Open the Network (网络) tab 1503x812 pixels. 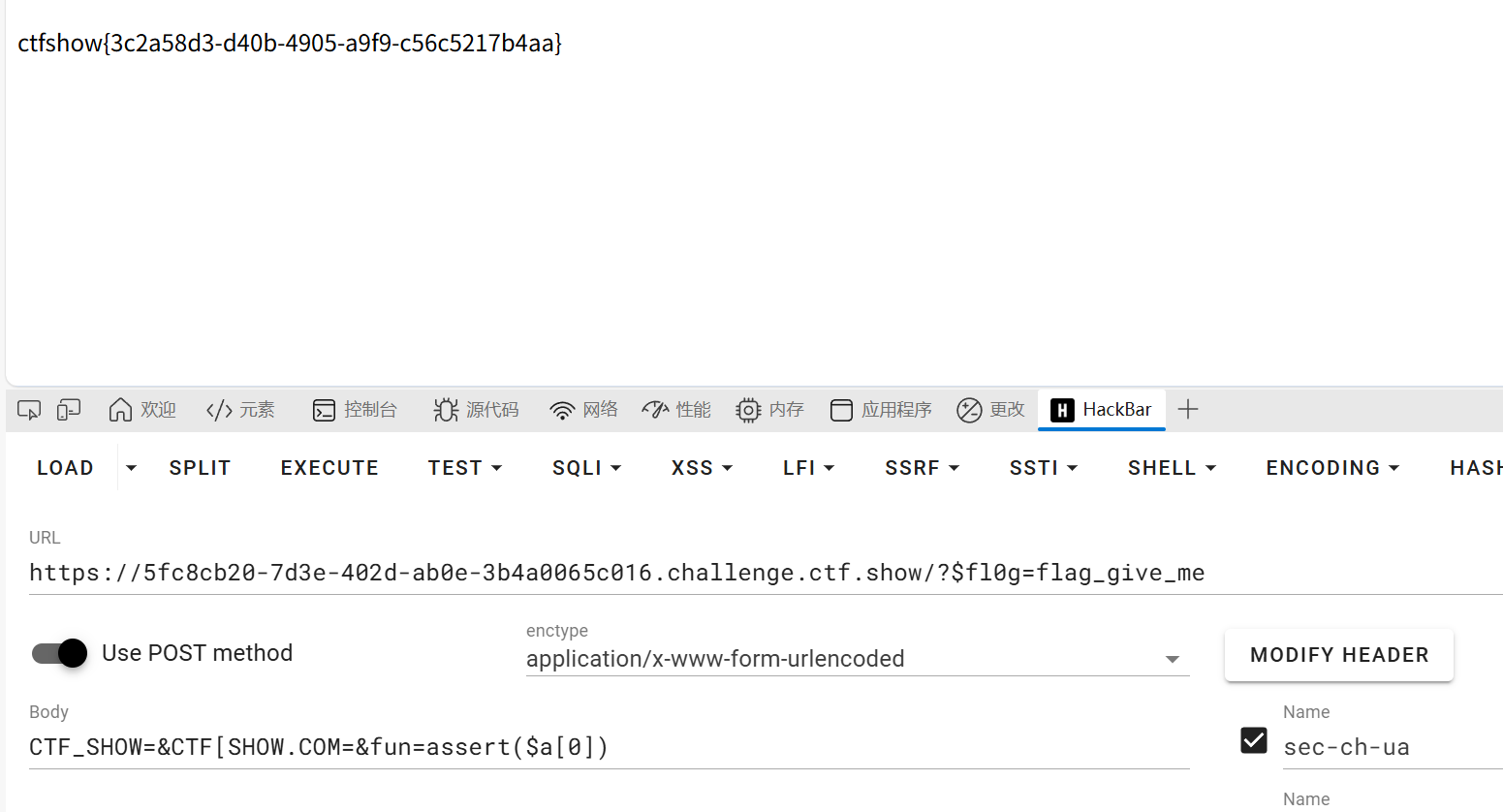point(583,410)
